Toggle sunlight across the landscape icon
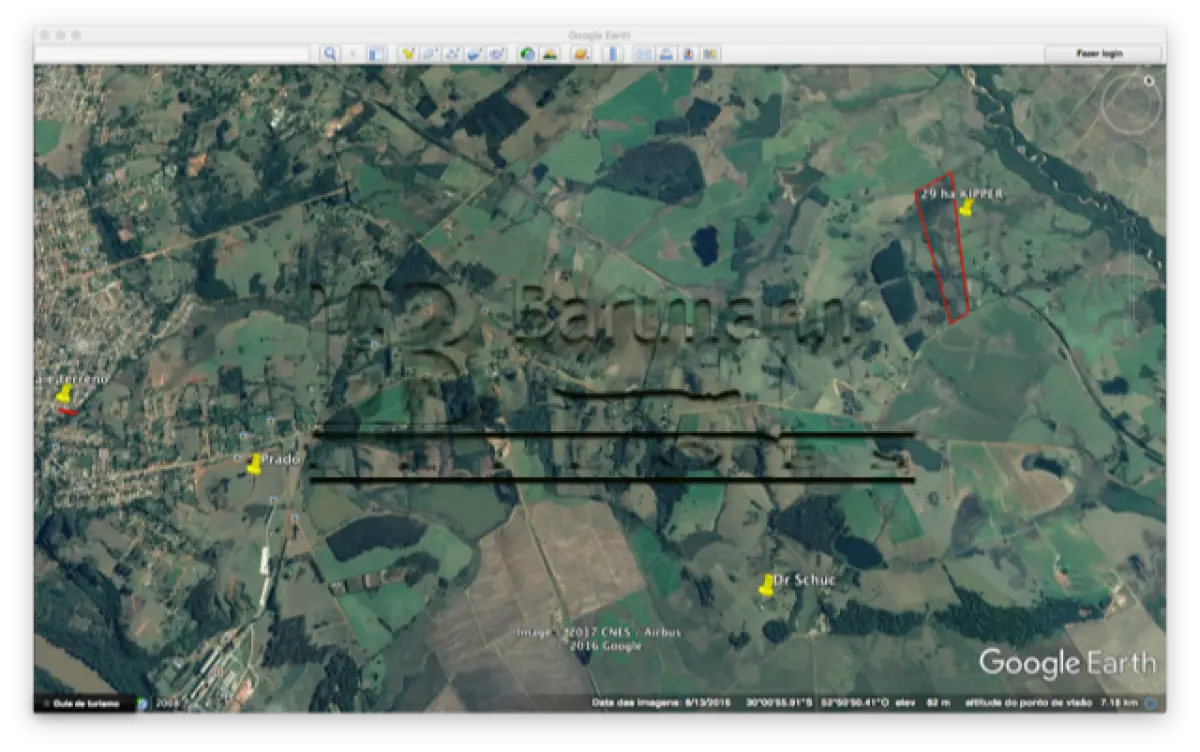 tap(549, 54)
